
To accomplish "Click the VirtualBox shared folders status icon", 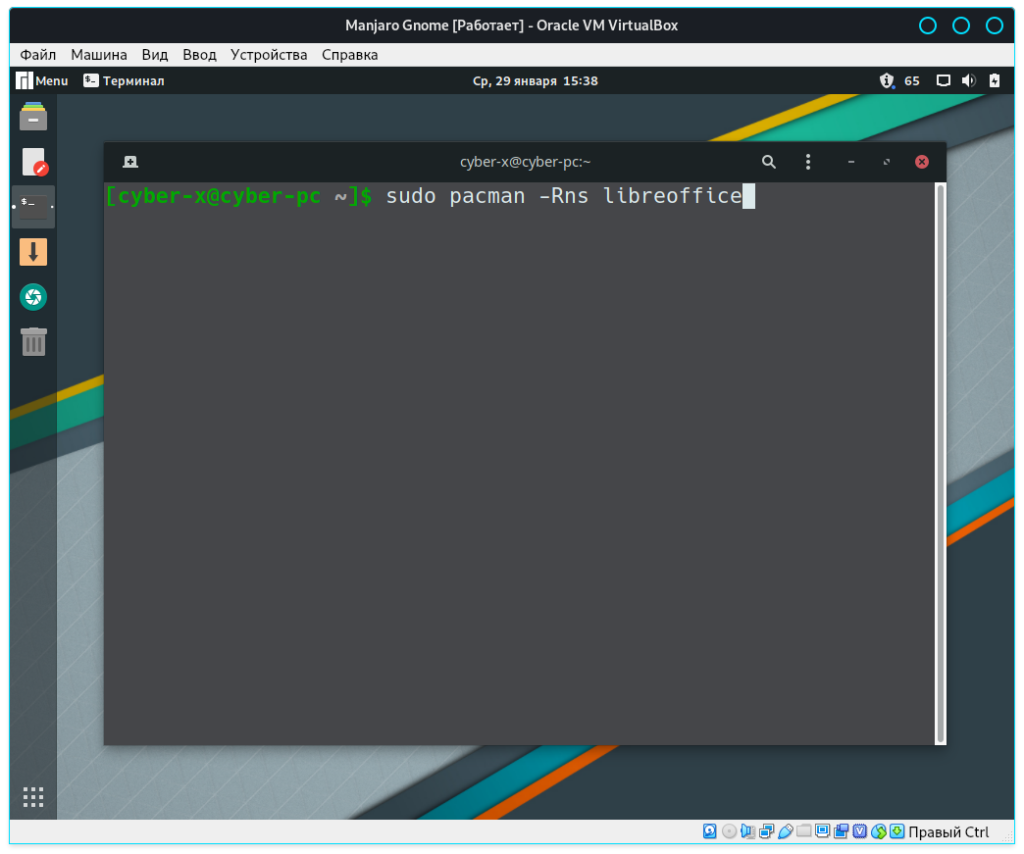I will [804, 831].
